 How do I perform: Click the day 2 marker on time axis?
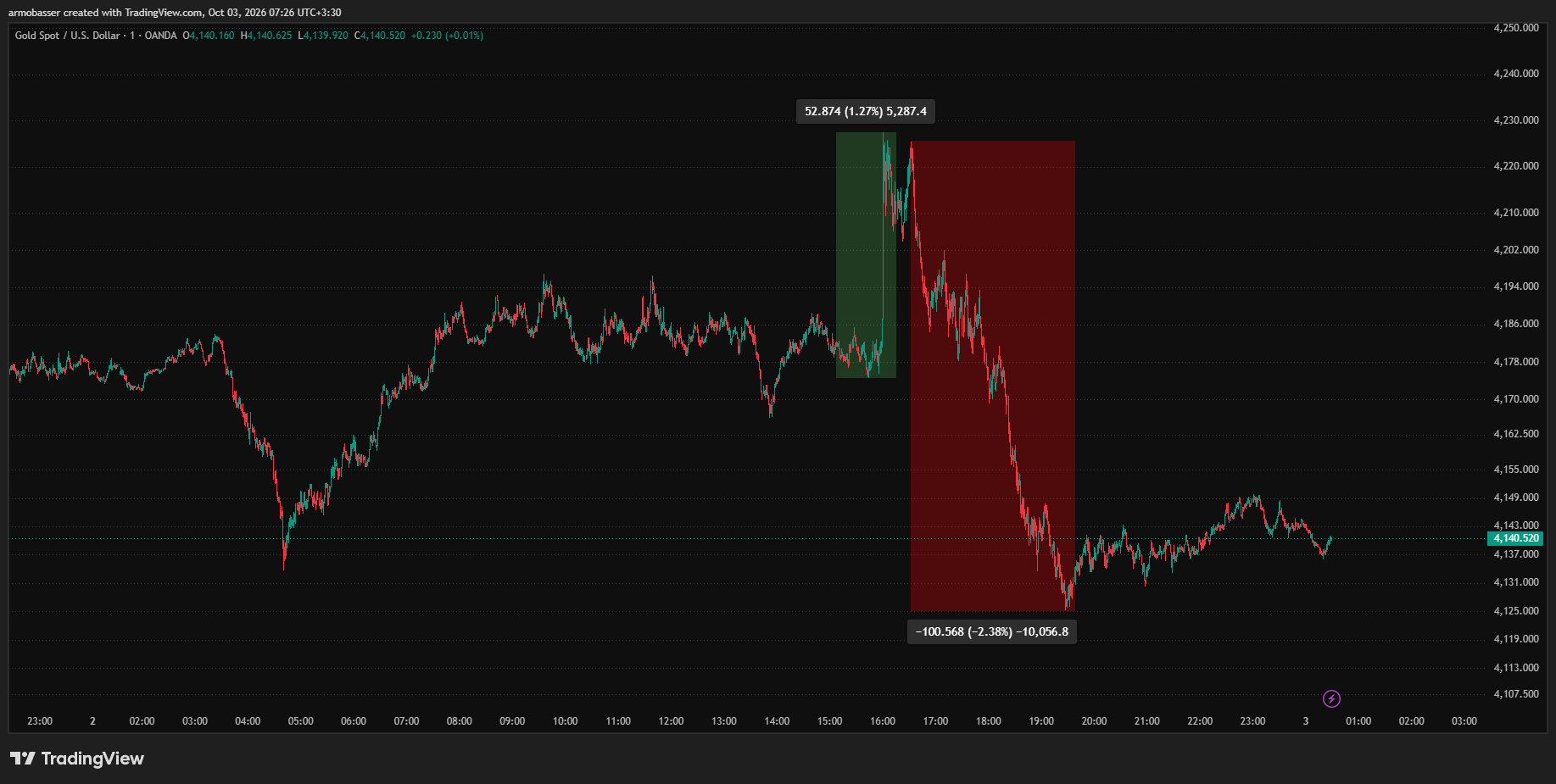coord(92,721)
